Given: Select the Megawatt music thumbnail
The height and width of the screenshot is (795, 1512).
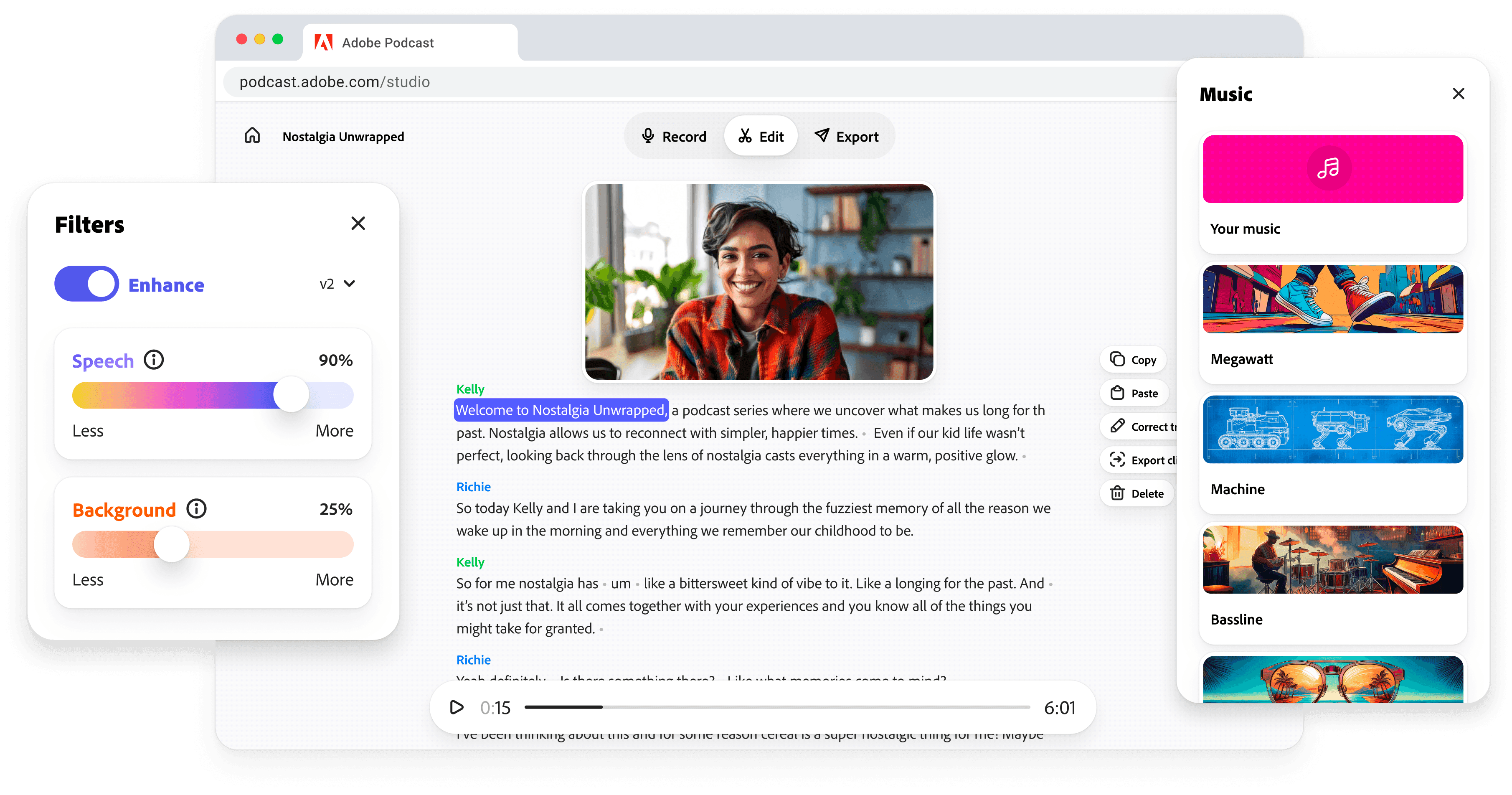Looking at the screenshot, I should (1332, 300).
